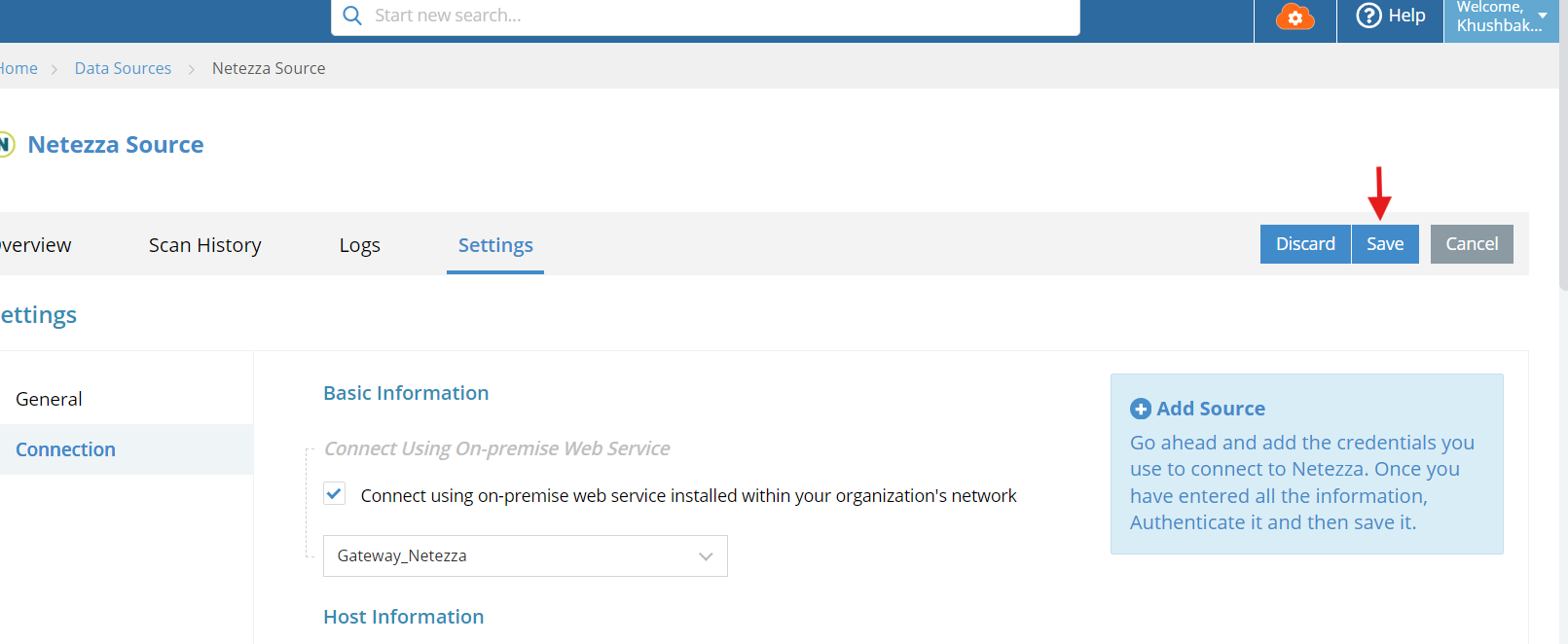Open Data Sources breadcrumb link
1568x644 pixels.
123,68
